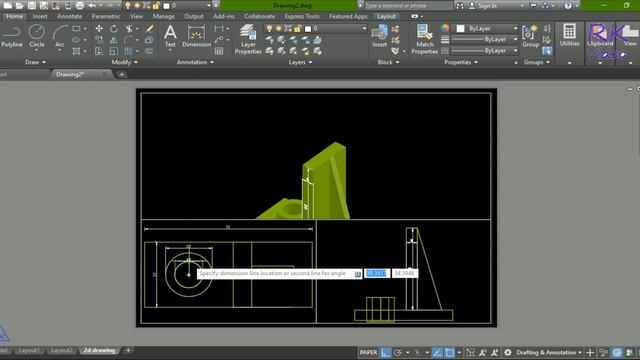
Task: Expand the Properties panel
Action: click(461, 62)
